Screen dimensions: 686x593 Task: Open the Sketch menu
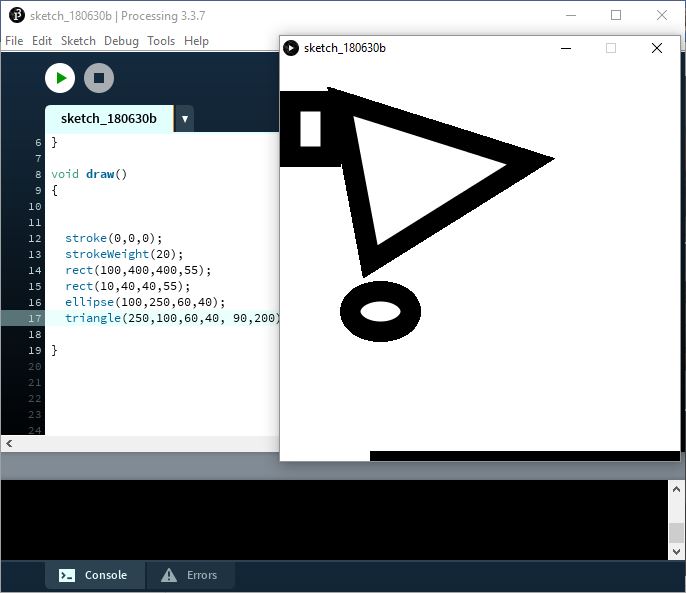pyautogui.click(x=78, y=41)
